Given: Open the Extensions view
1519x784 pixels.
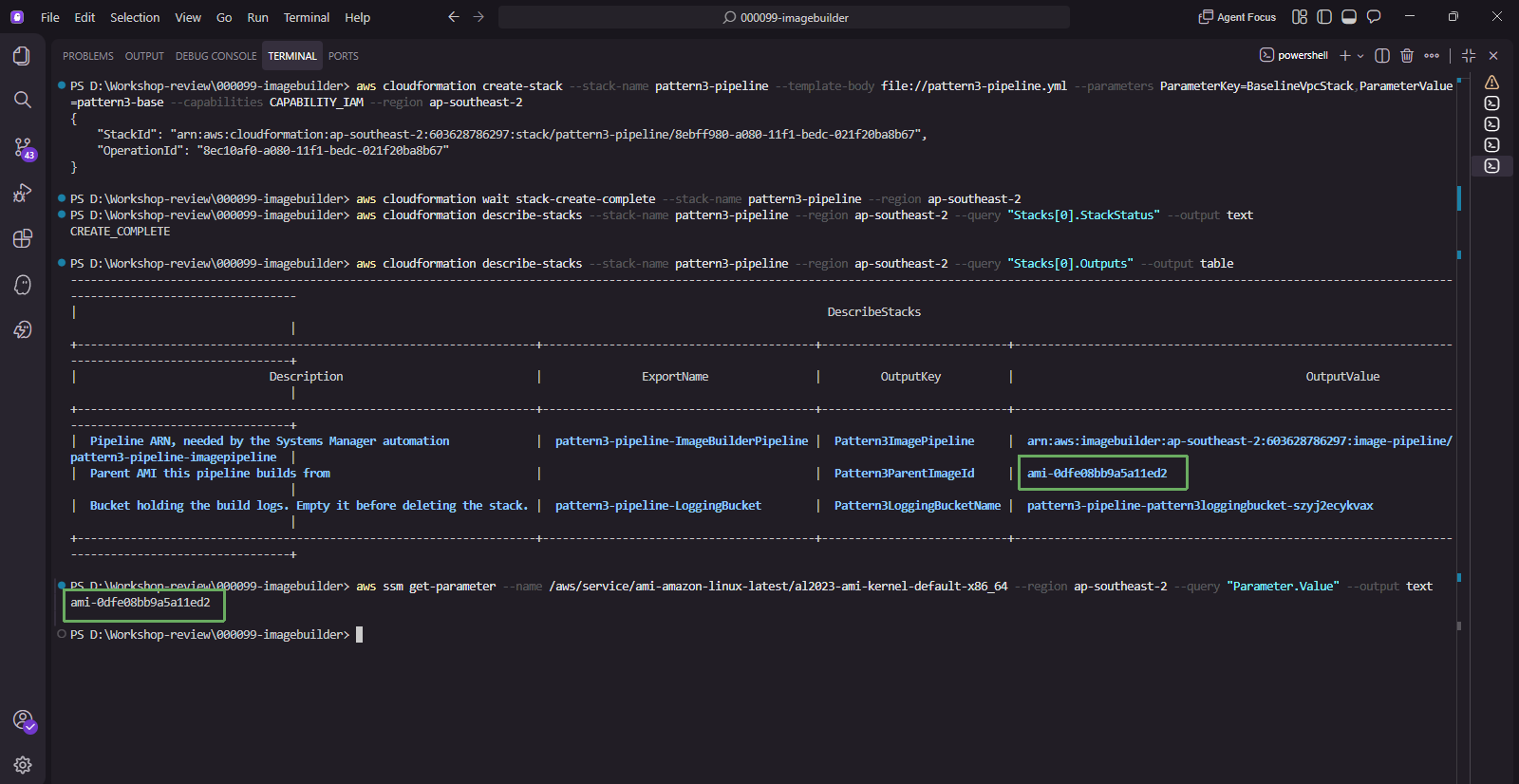Looking at the screenshot, I should (x=22, y=239).
